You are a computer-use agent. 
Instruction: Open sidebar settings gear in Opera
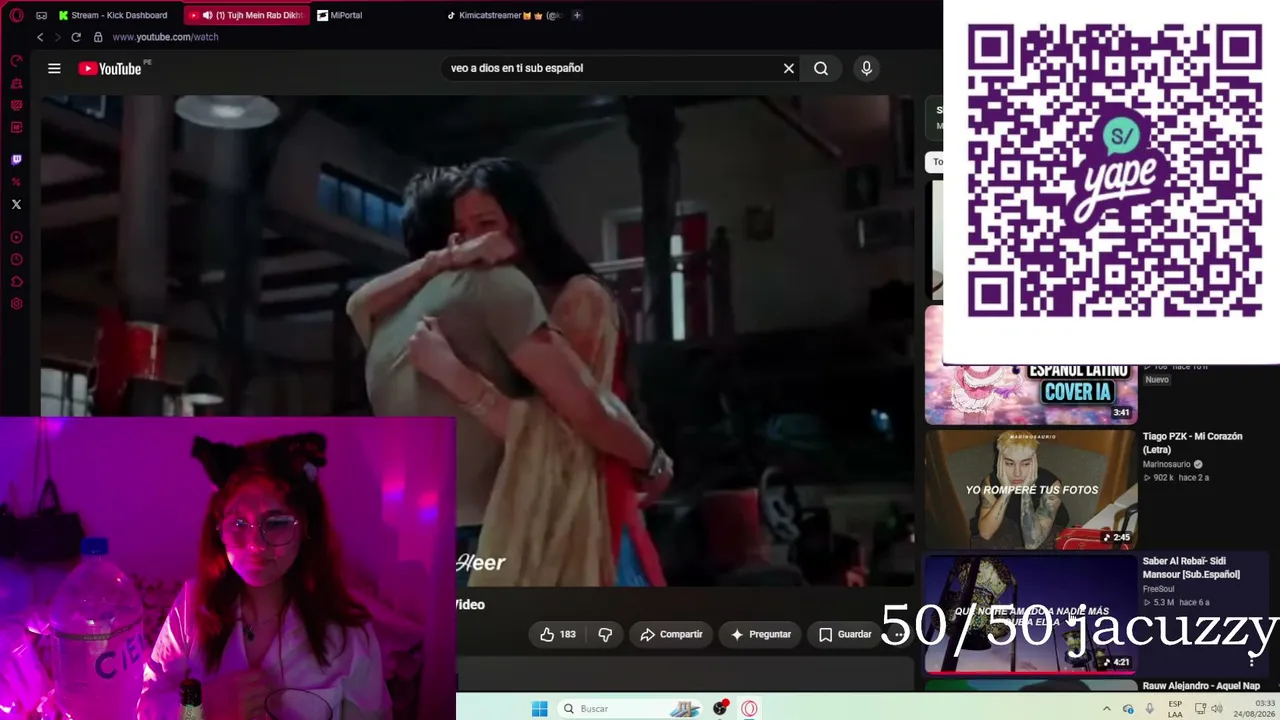[x=16, y=304]
